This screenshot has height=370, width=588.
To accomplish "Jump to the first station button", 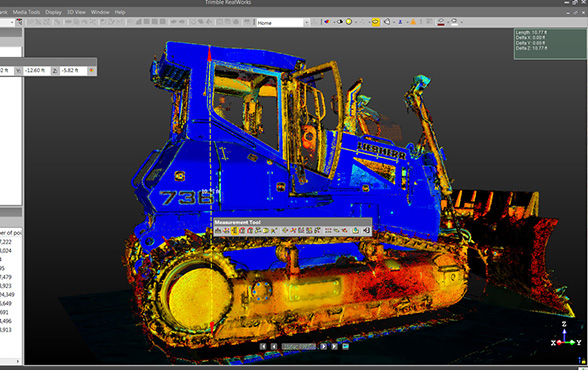I will [263, 346].
